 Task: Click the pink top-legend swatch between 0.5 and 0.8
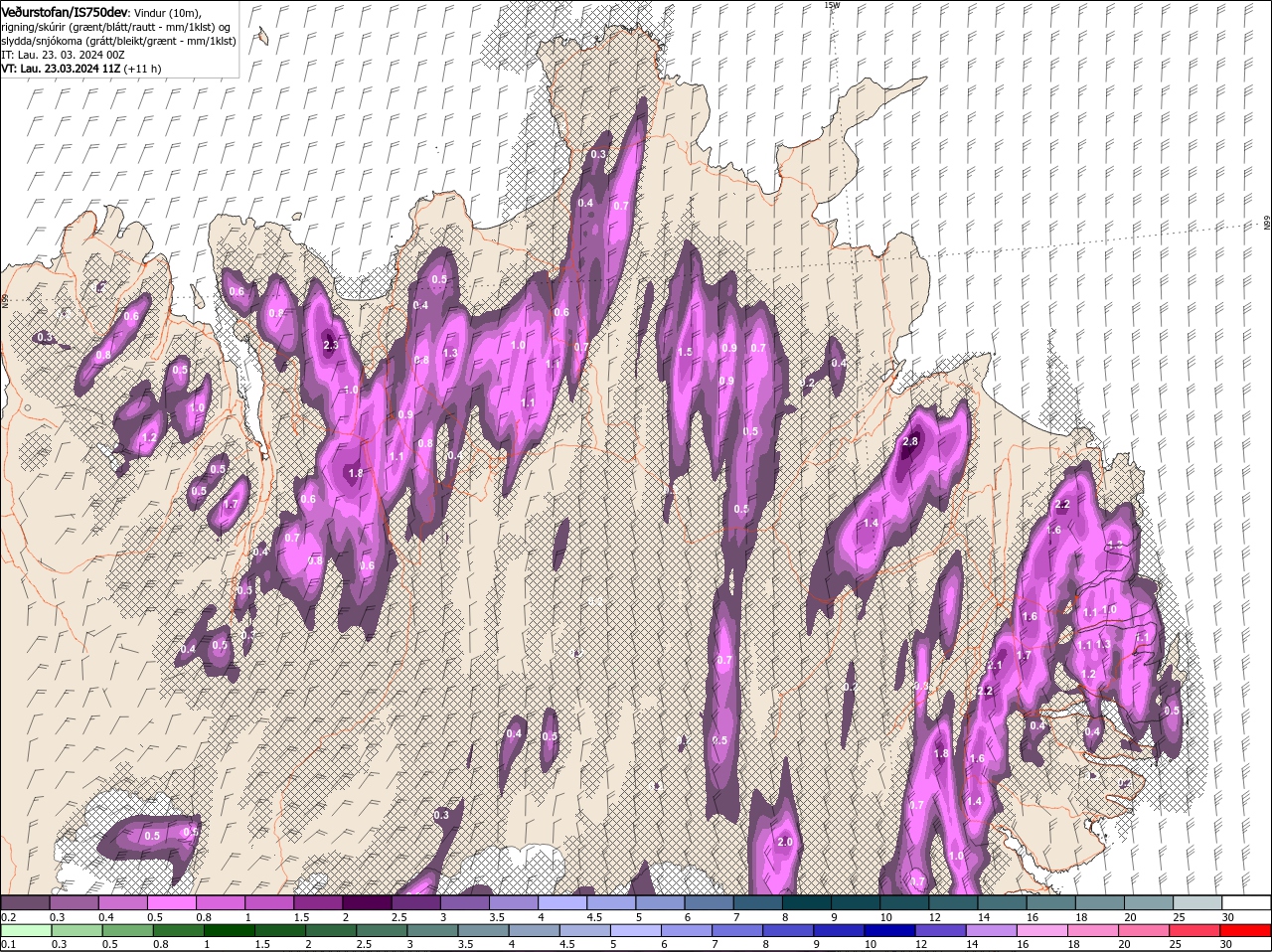[x=171, y=902]
